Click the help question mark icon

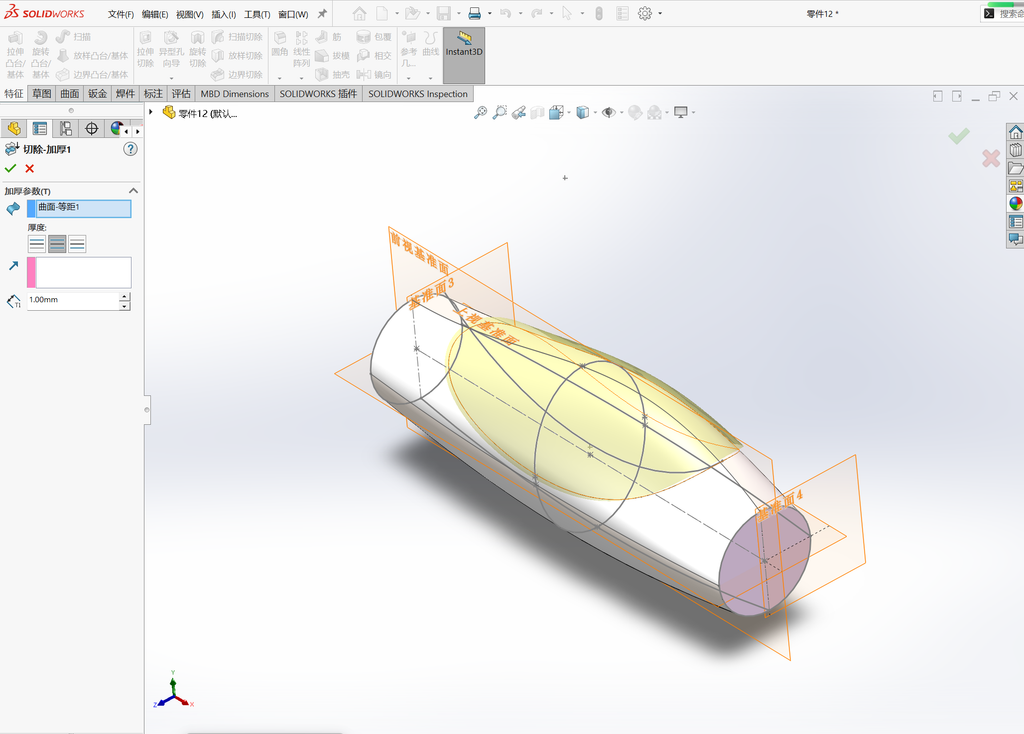131,149
